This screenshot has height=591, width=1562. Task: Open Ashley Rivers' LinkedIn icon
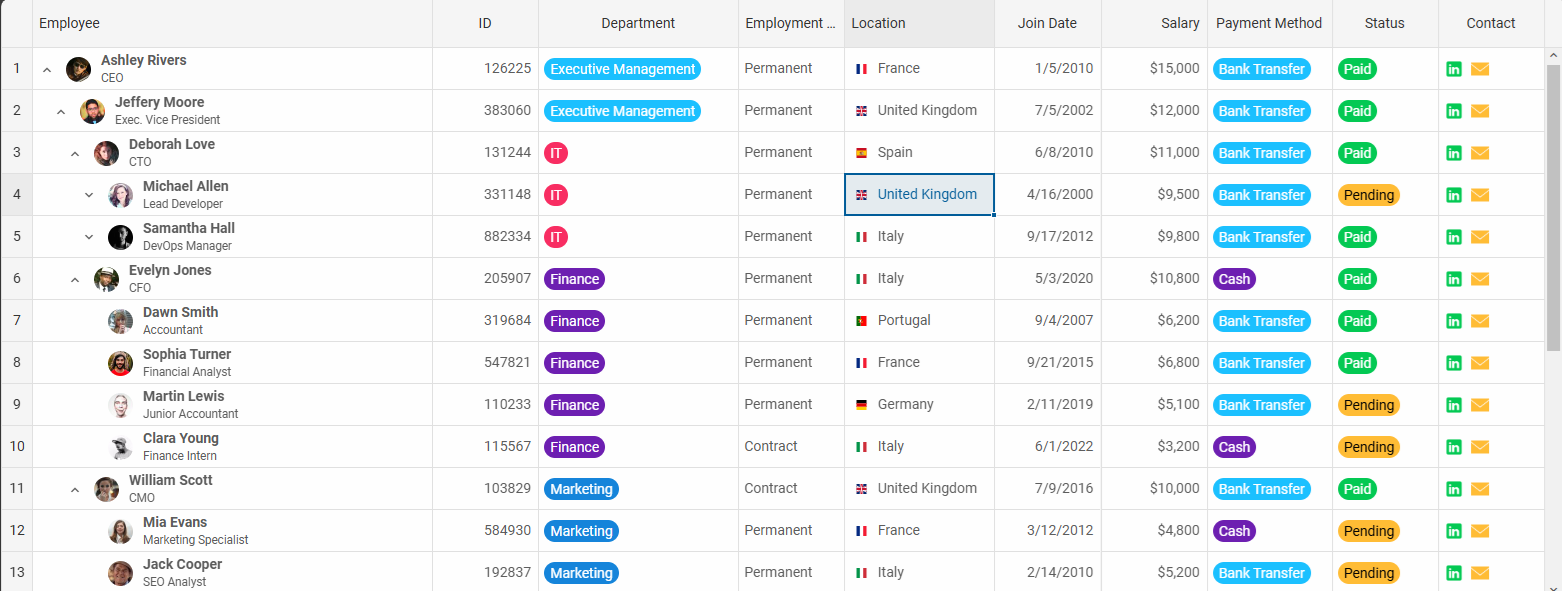[x=1454, y=69]
